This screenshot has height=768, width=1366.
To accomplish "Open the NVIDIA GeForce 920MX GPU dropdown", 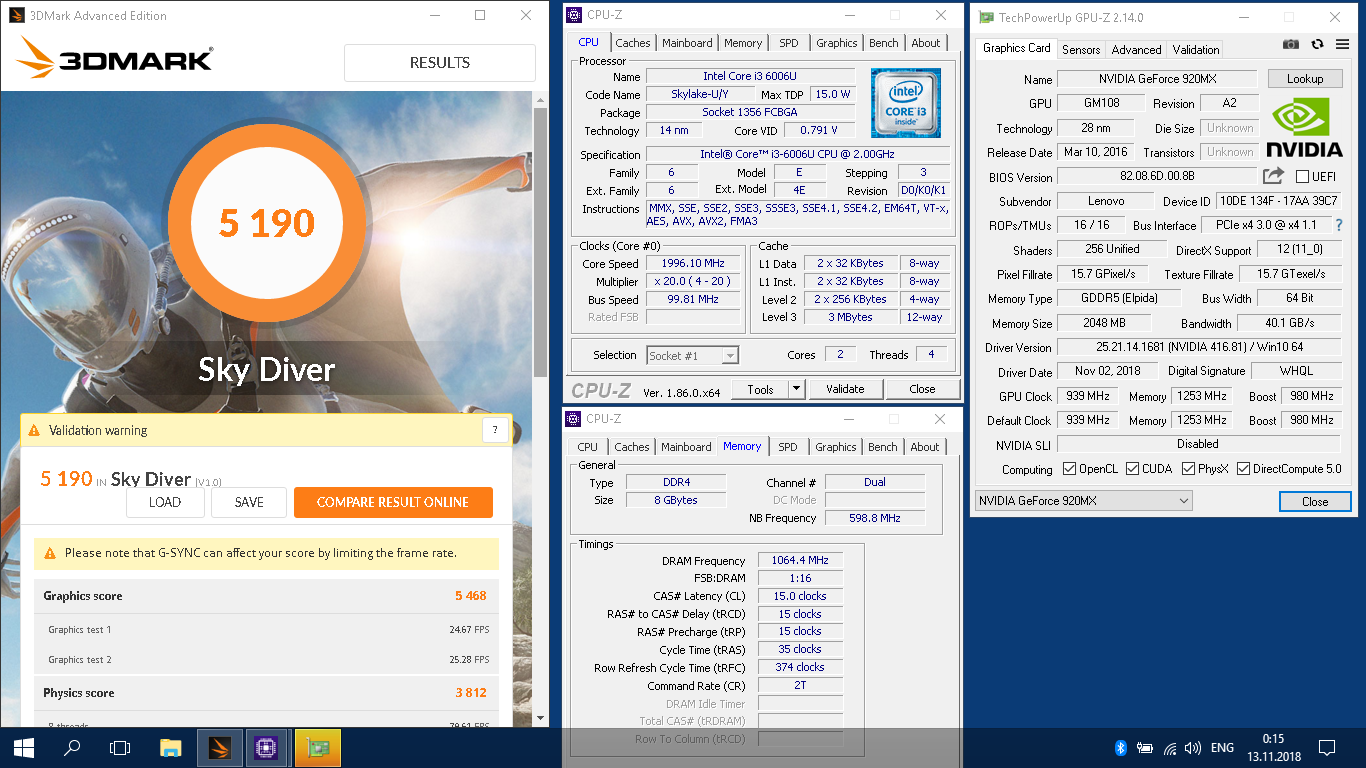I will coord(1084,501).
